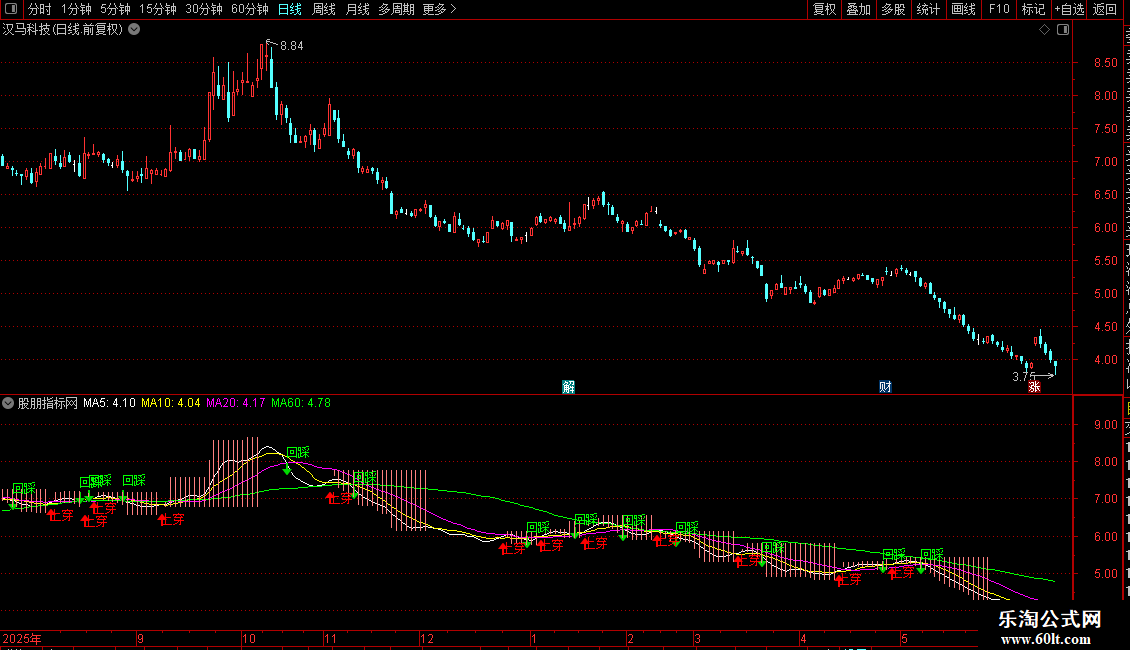This screenshot has width=1130, height=650.
Task: Click the 财 financial report marker
Action: [x=886, y=387]
